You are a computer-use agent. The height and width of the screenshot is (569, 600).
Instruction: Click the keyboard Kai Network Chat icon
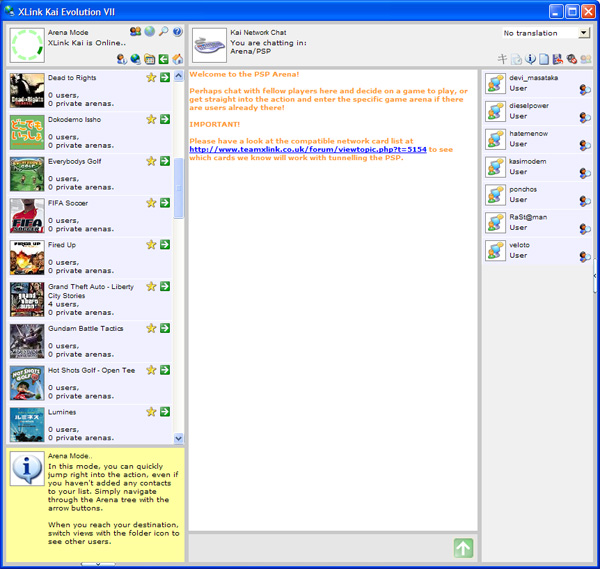click(x=209, y=45)
